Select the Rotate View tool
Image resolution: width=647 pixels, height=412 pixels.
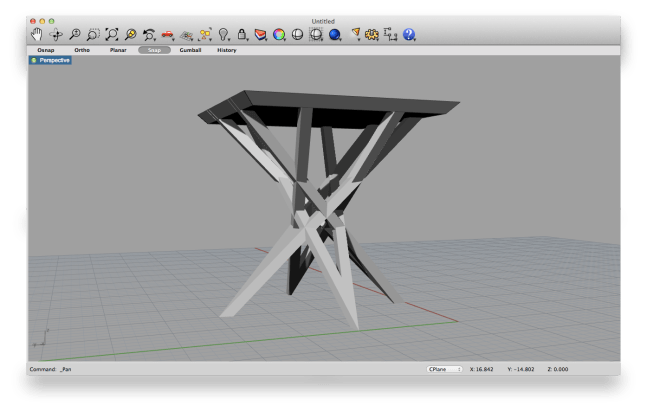pyautogui.click(x=56, y=35)
